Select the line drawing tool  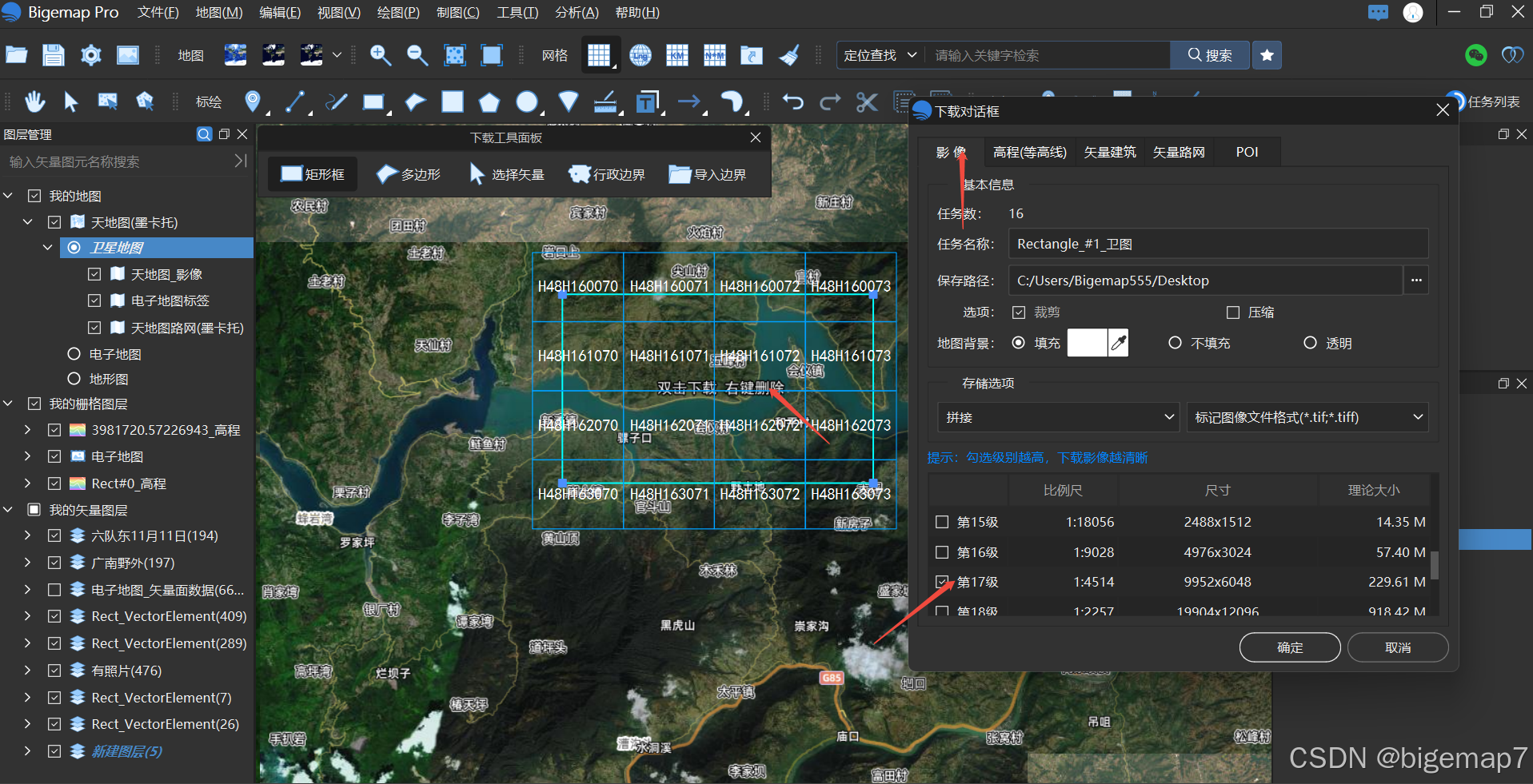tap(295, 101)
